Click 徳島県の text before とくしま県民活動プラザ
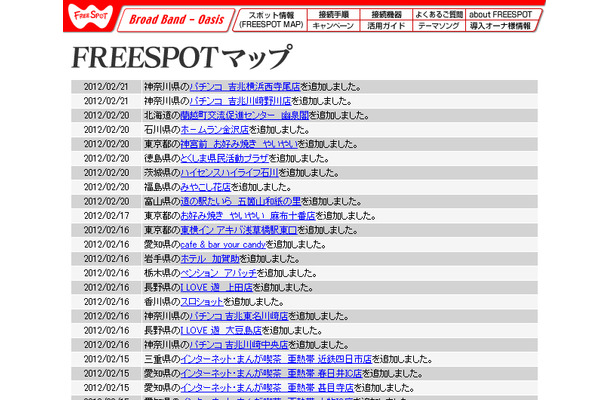Image resolution: width=610 pixels, height=400 pixels. point(162,158)
